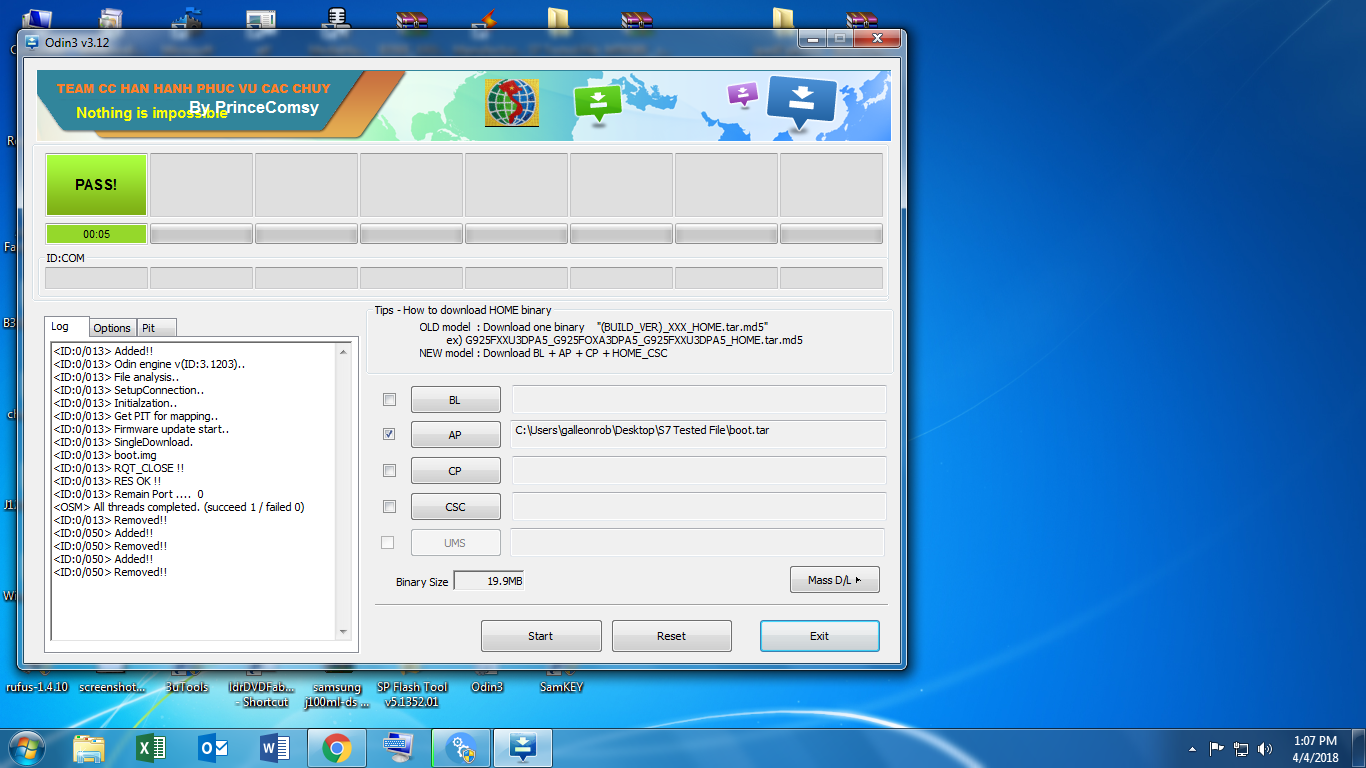The width and height of the screenshot is (1366, 768).
Task: Select the samsung j100ml-ds desktop item
Action: [x=337, y=694]
